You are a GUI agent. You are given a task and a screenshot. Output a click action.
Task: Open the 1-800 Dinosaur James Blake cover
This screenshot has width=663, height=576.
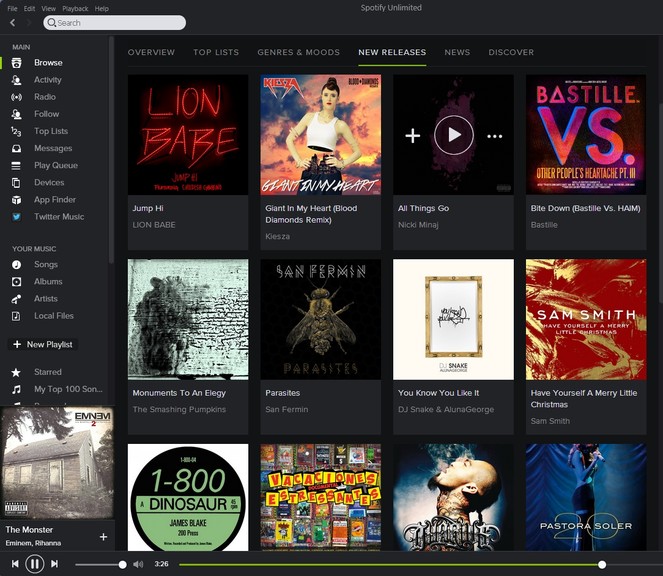(188, 497)
